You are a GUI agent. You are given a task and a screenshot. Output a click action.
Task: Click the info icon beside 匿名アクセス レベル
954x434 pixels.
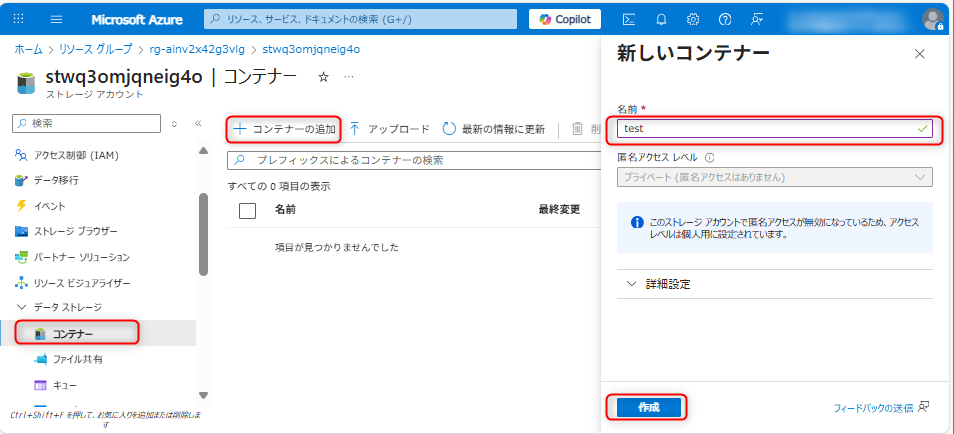click(x=709, y=157)
